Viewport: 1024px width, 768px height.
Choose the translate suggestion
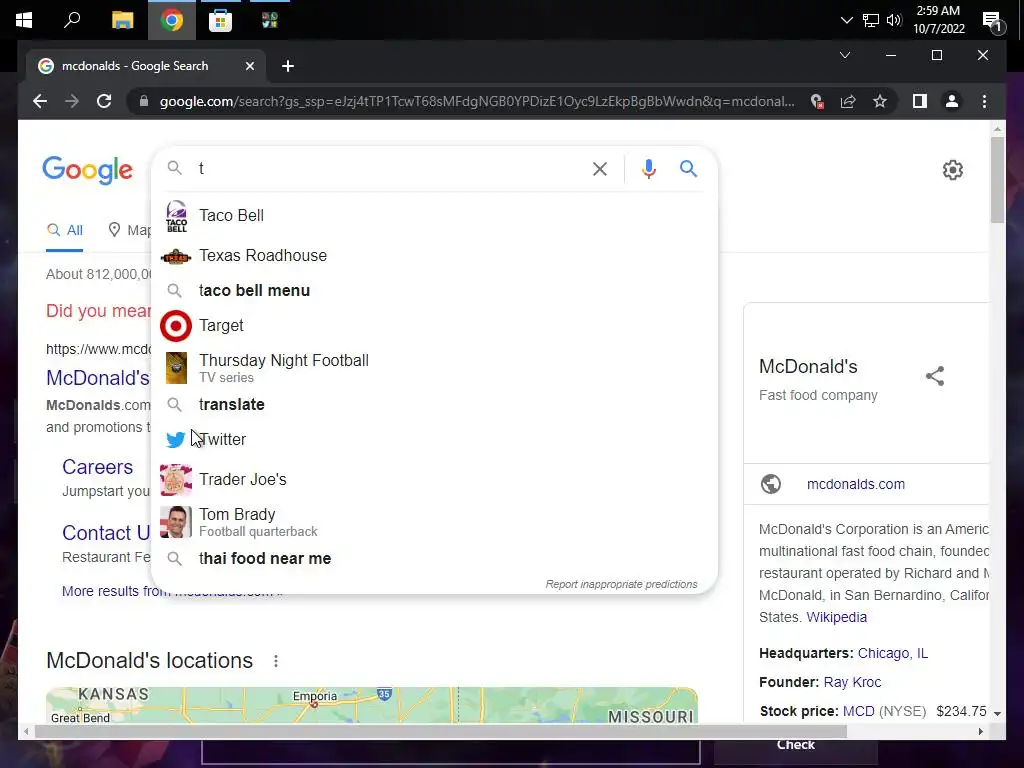tap(434, 404)
